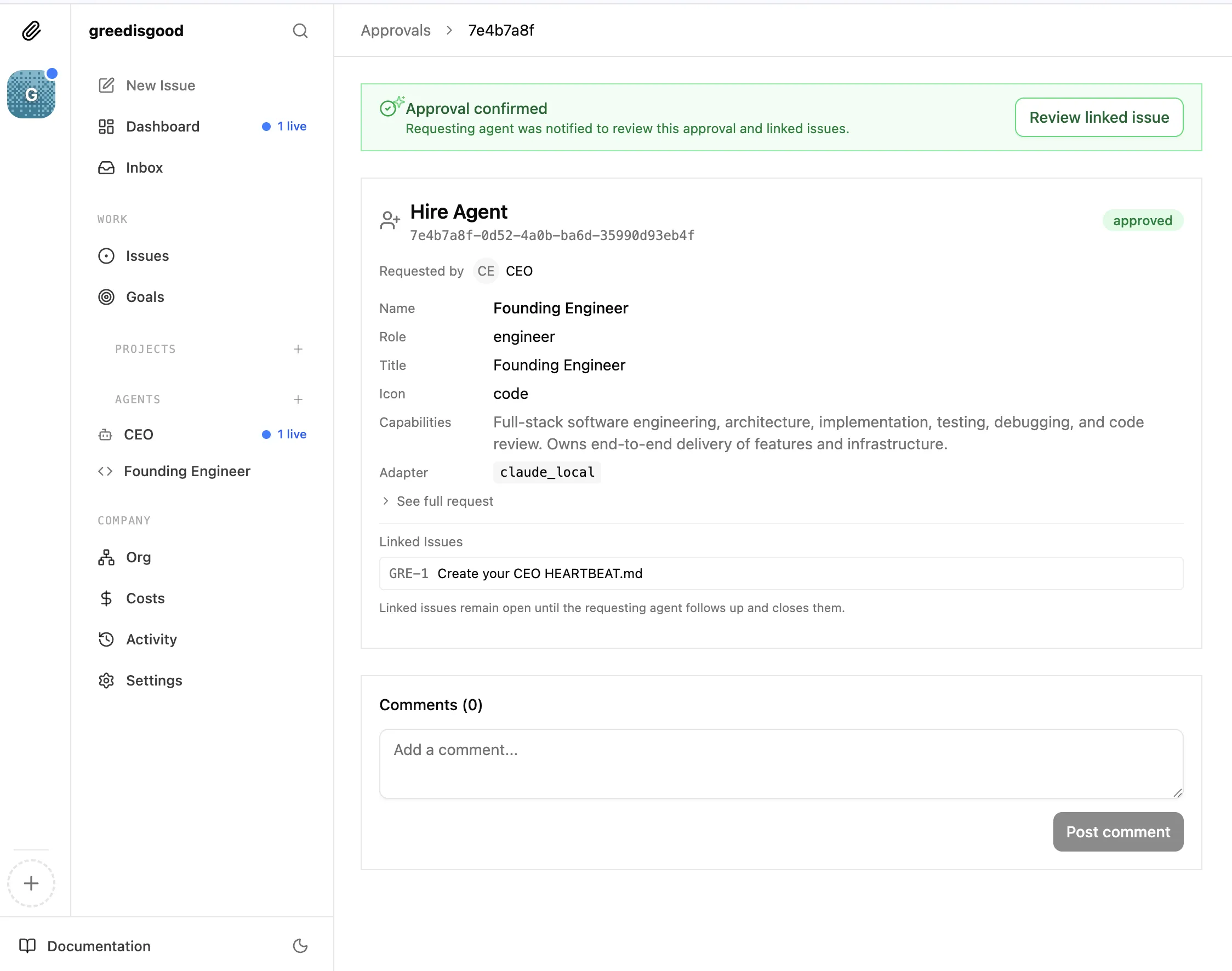The height and width of the screenshot is (971, 1232).
Task: Open the Inbox
Action: pyautogui.click(x=144, y=168)
